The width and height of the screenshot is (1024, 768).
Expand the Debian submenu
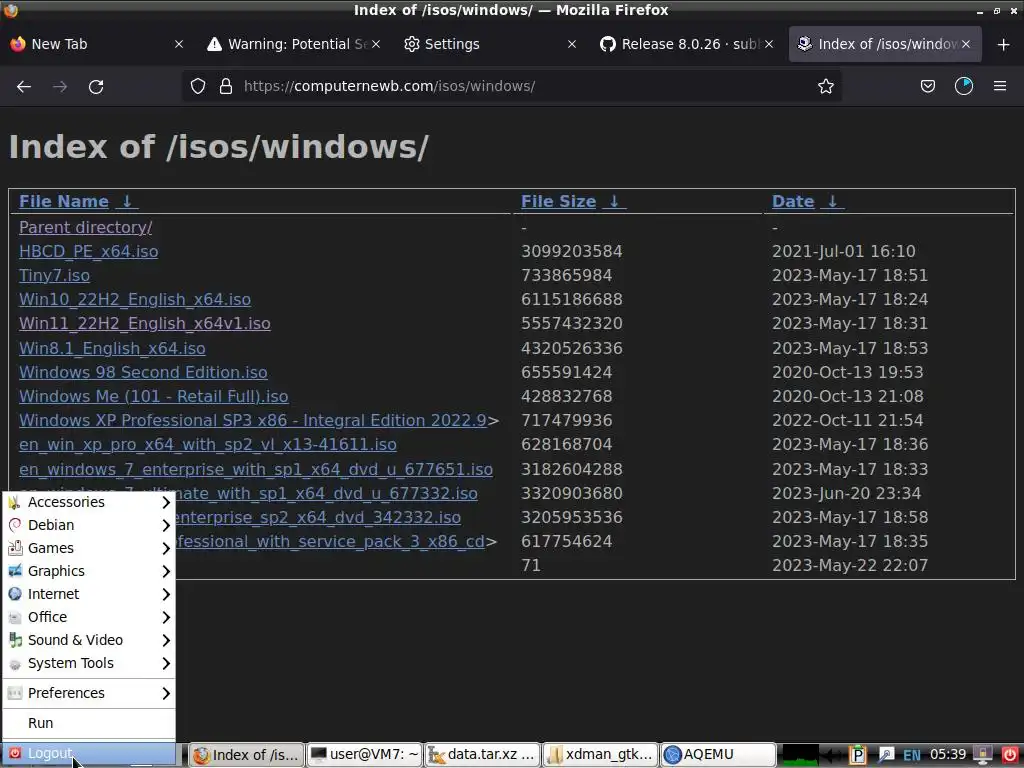tap(89, 525)
